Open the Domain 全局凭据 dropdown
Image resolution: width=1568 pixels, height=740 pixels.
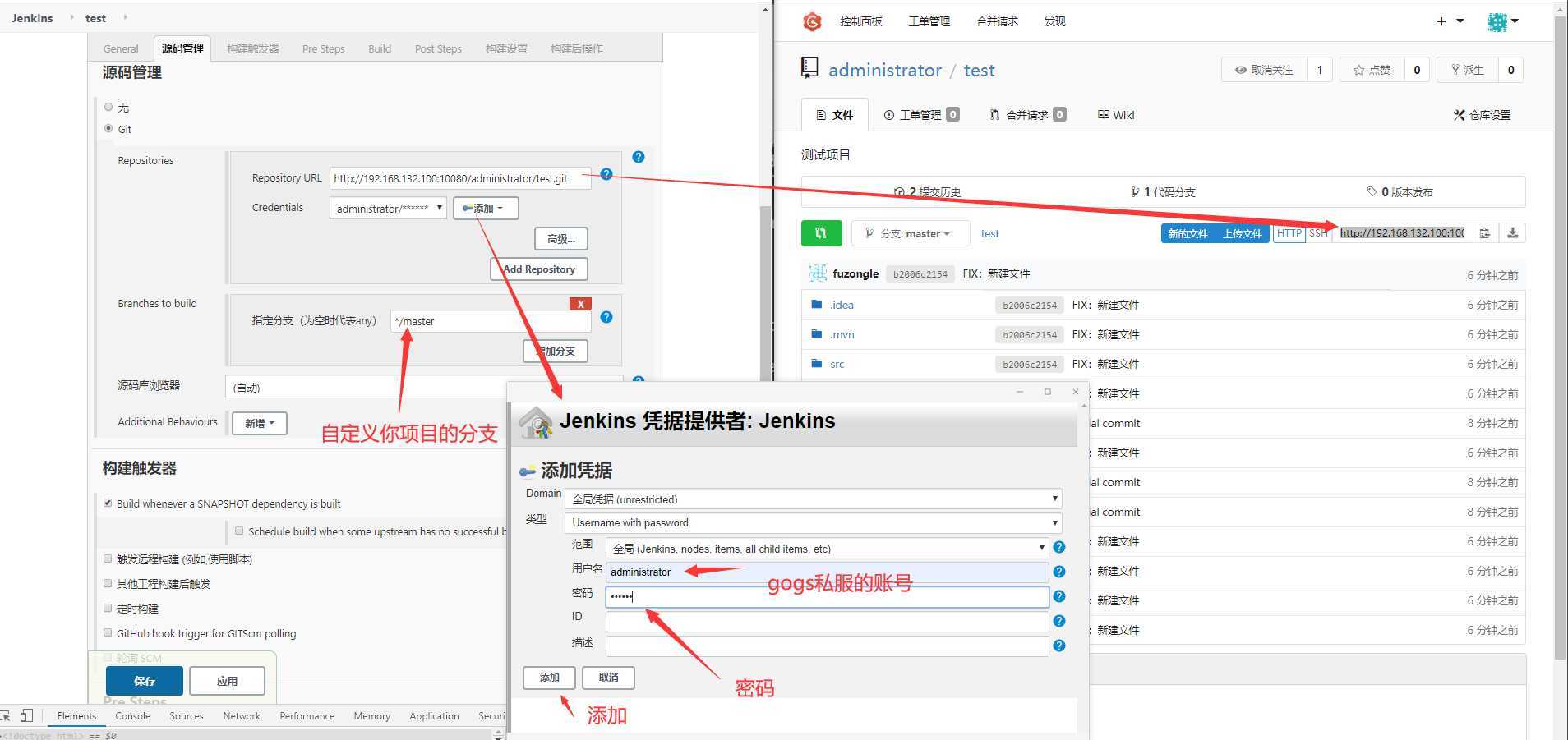pos(814,499)
